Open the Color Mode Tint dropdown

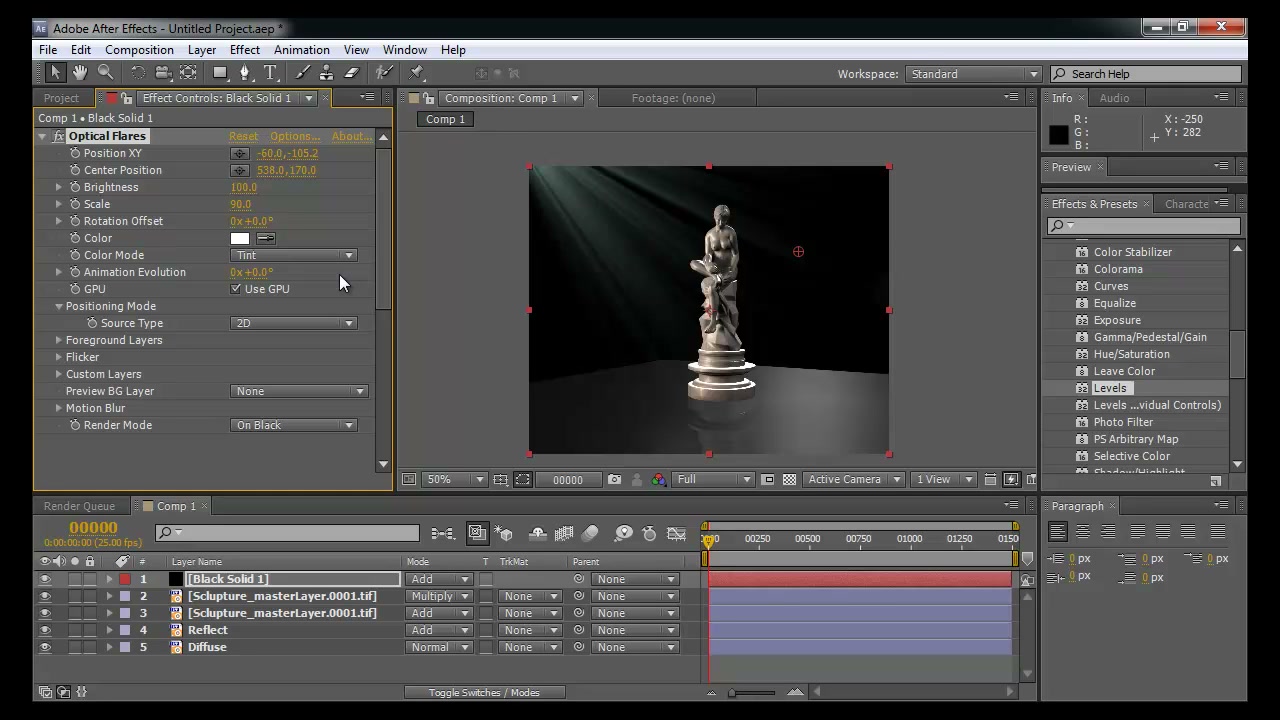point(294,255)
